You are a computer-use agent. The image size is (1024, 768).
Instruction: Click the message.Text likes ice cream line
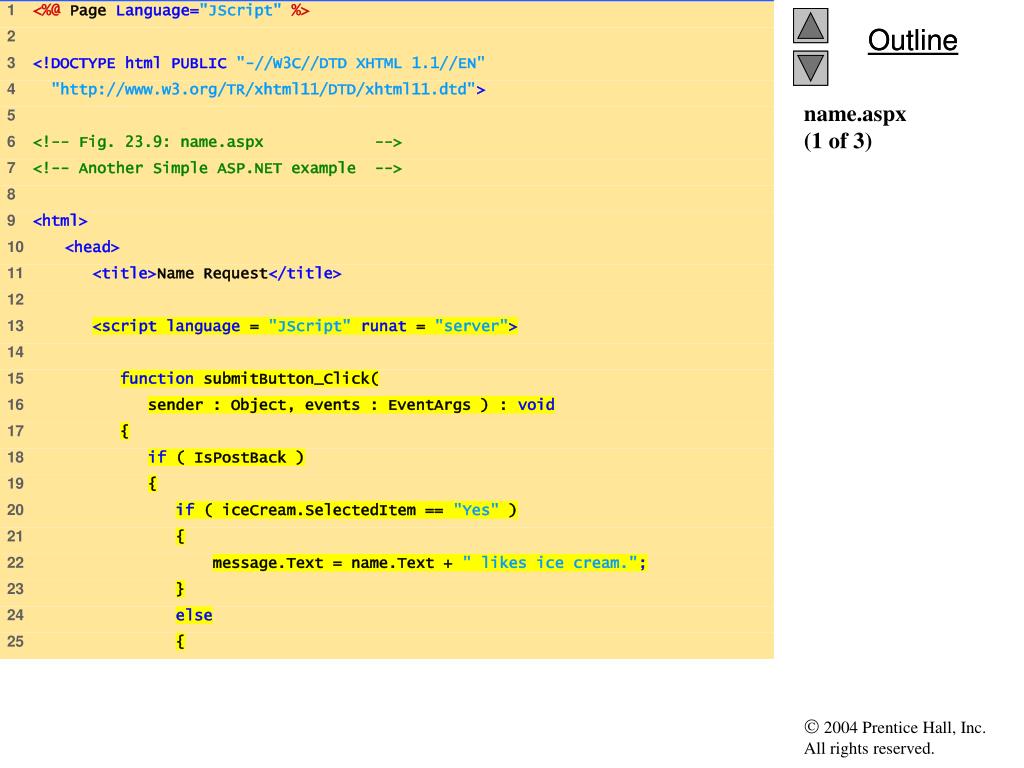pos(429,563)
